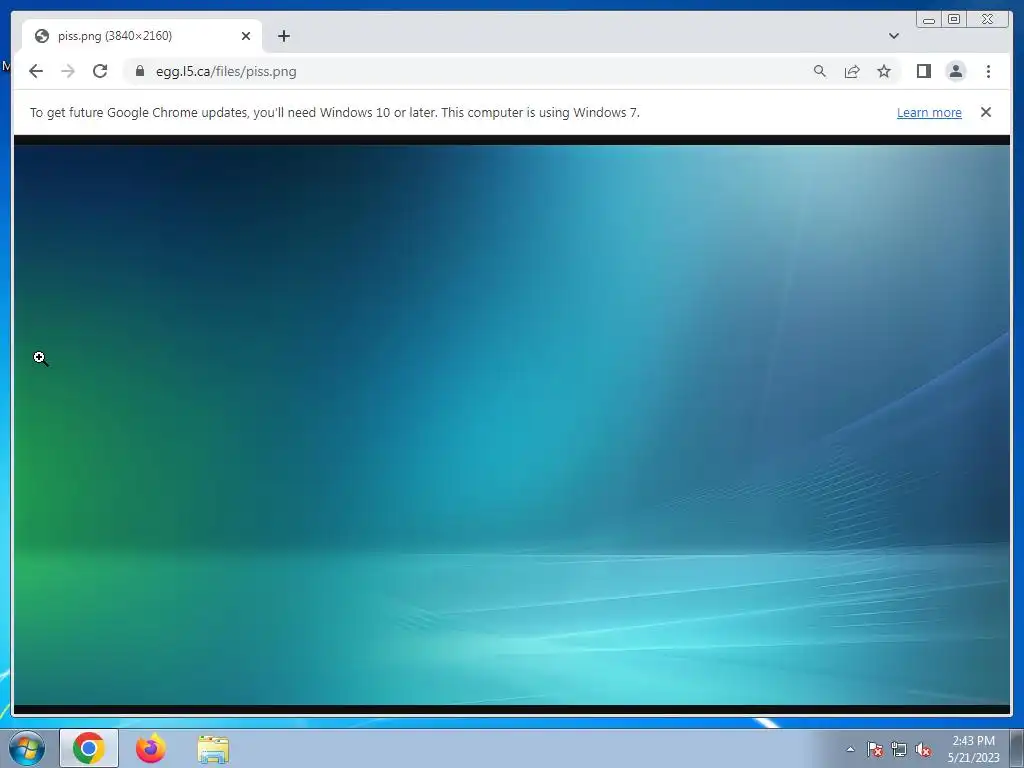The width and height of the screenshot is (1024, 768).
Task: Open a new tab
Action: click(x=283, y=36)
